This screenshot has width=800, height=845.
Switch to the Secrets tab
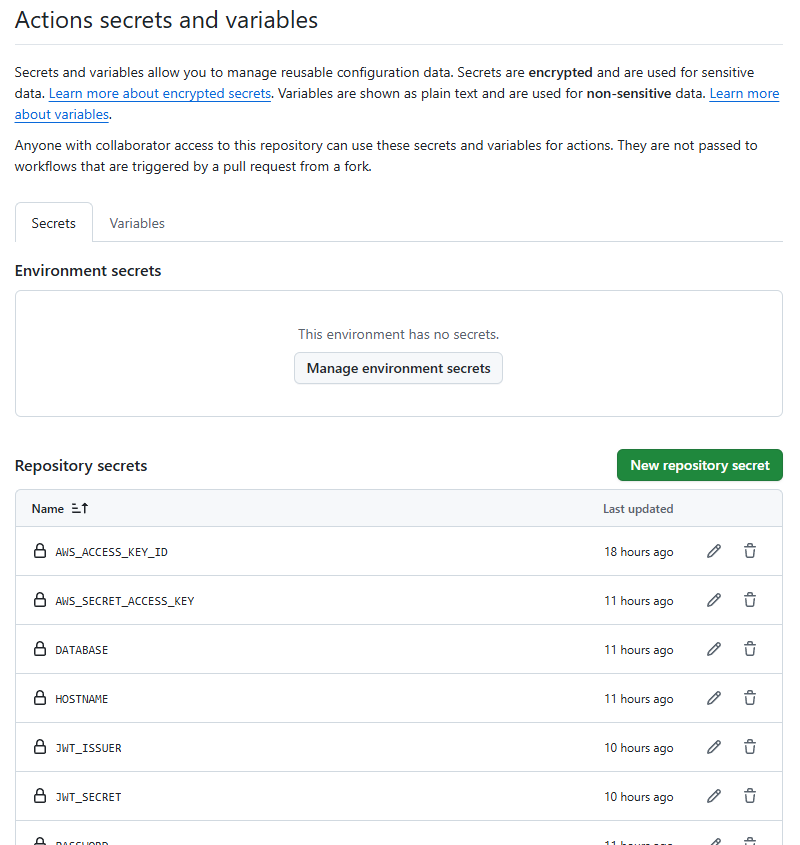click(x=54, y=223)
